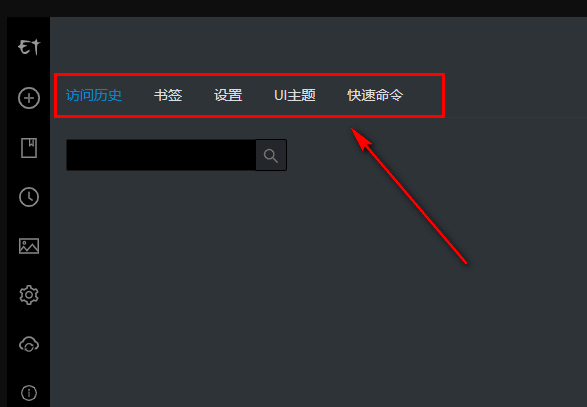
Task: Open the image icon in the sidebar
Action: 29,246
